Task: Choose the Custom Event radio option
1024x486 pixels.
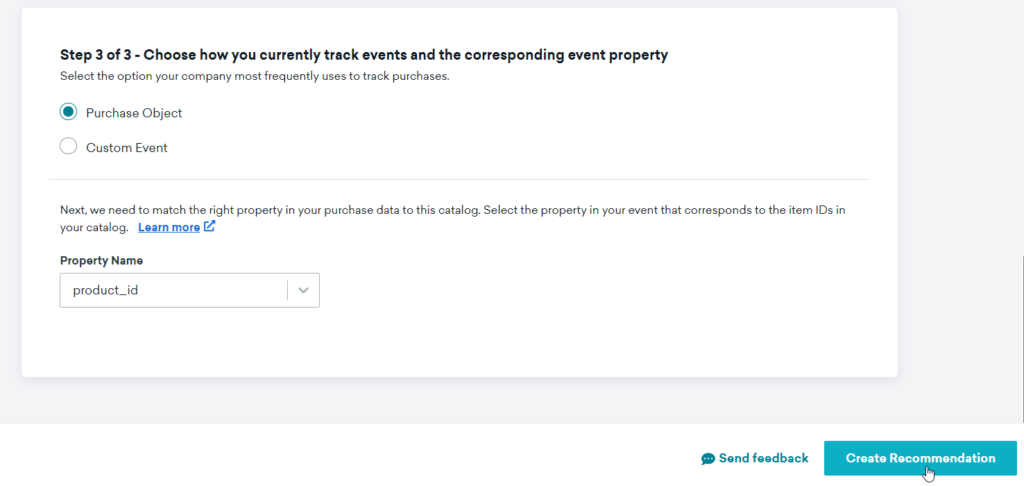Action: click(68, 146)
